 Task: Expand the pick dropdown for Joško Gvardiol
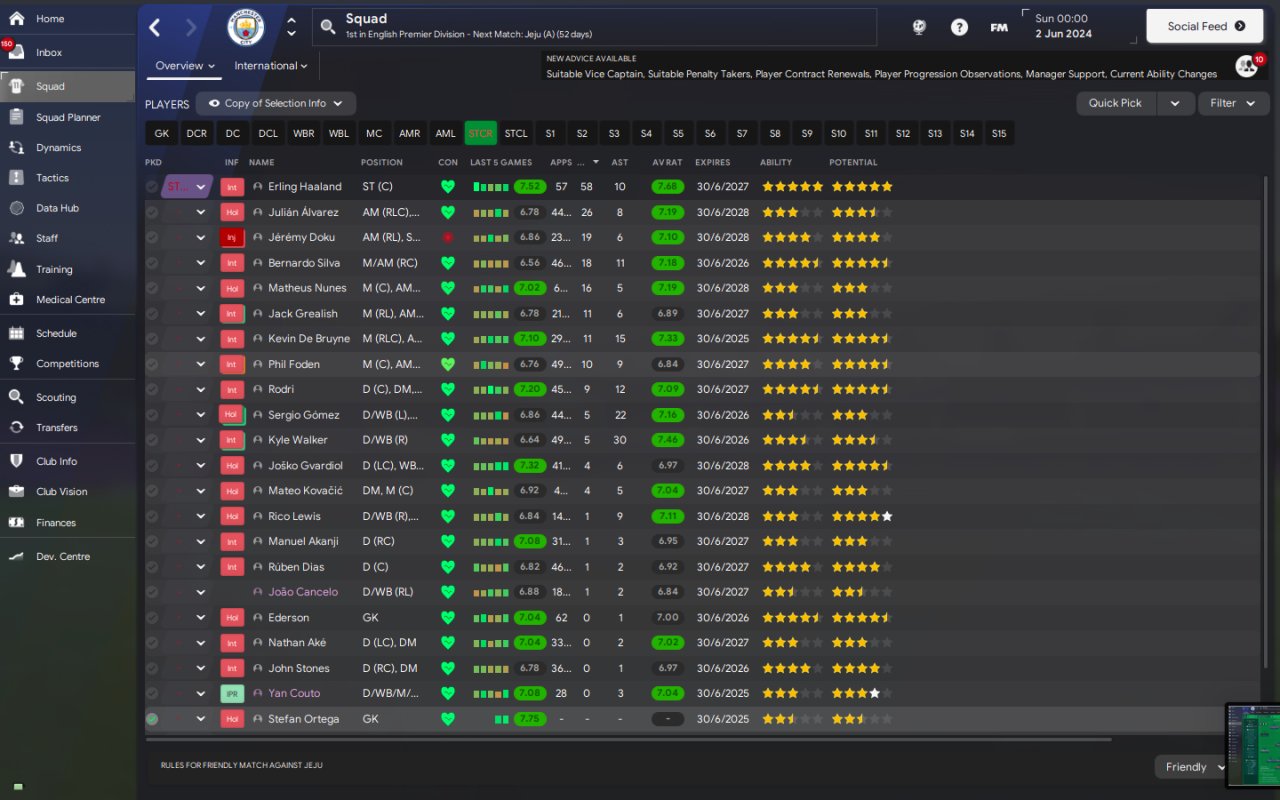pos(201,465)
